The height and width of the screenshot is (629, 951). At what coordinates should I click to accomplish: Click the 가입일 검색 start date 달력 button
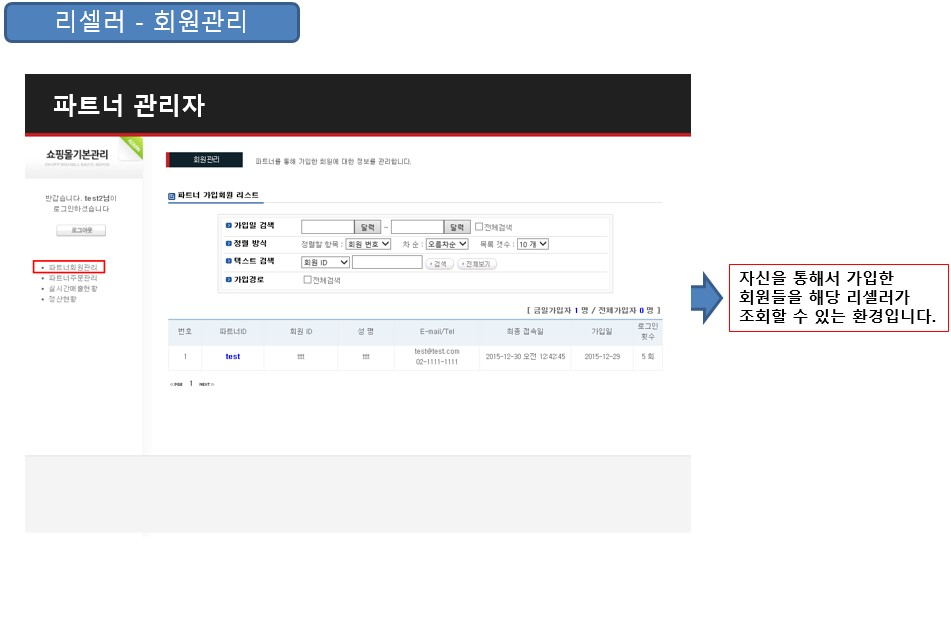pyautogui.click(x=368, y=227)
